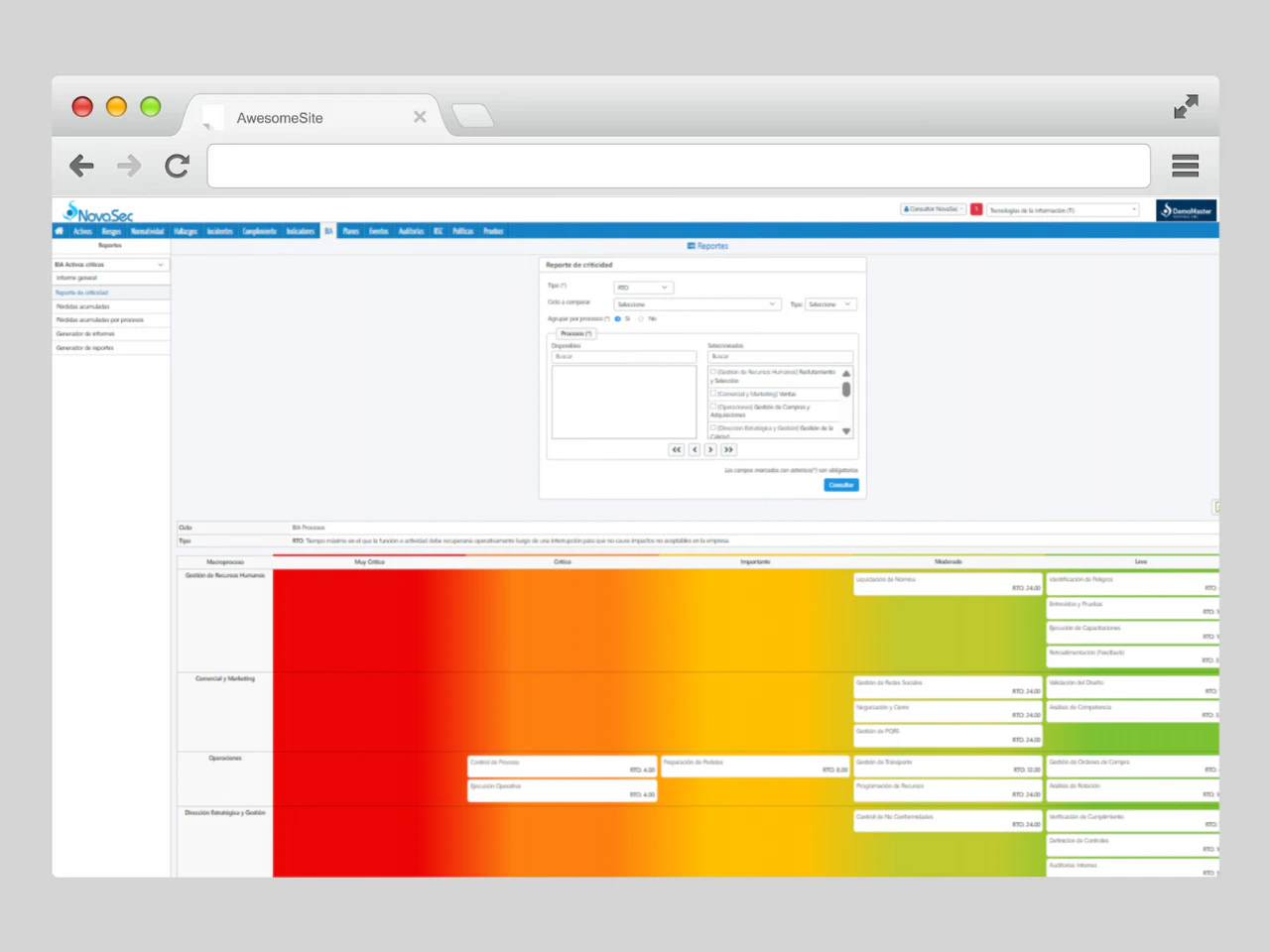Open Pérdidas acumuladas report link

tap(83, 306)
